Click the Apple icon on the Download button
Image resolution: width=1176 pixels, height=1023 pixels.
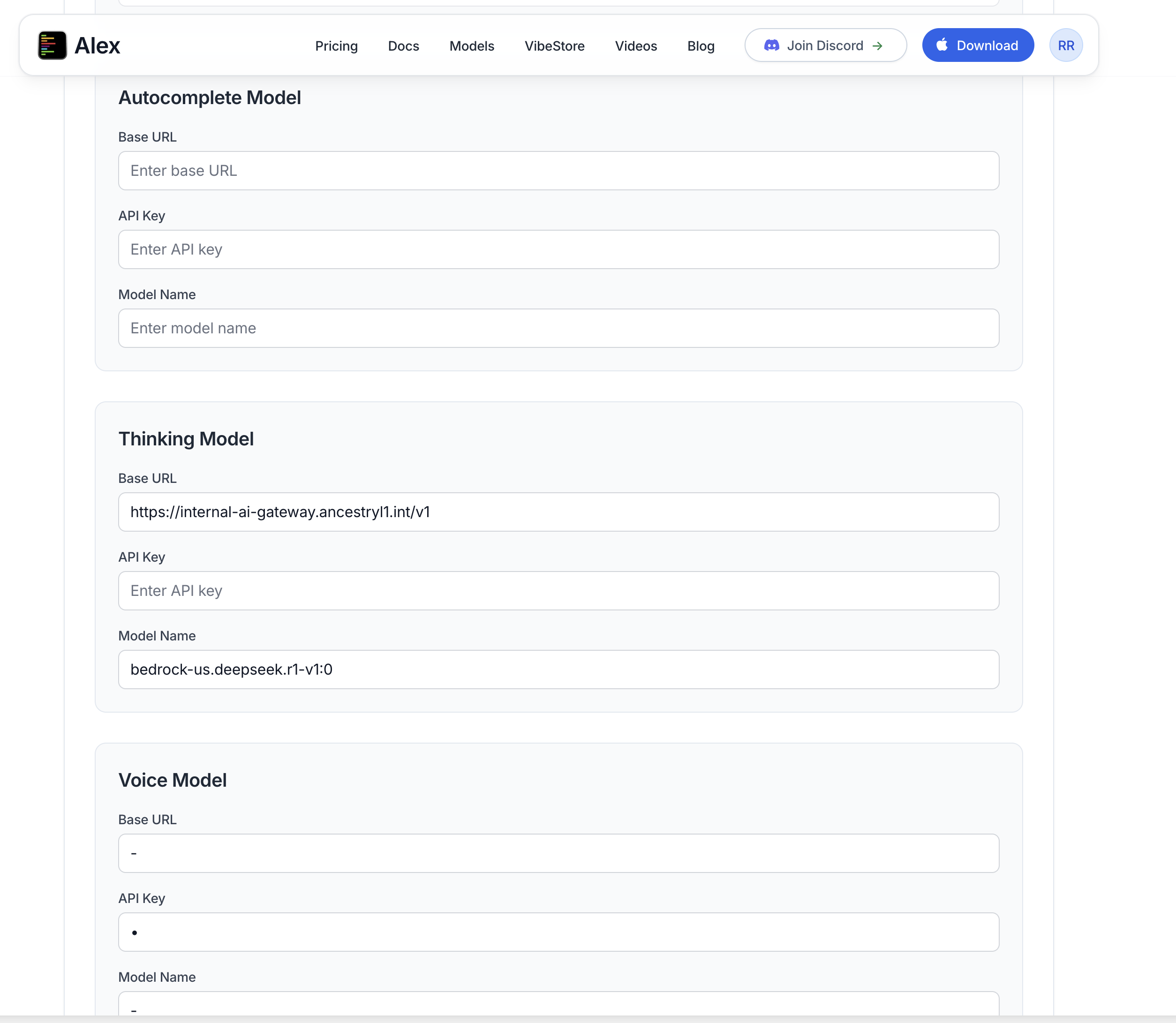[x=942, y=45]
